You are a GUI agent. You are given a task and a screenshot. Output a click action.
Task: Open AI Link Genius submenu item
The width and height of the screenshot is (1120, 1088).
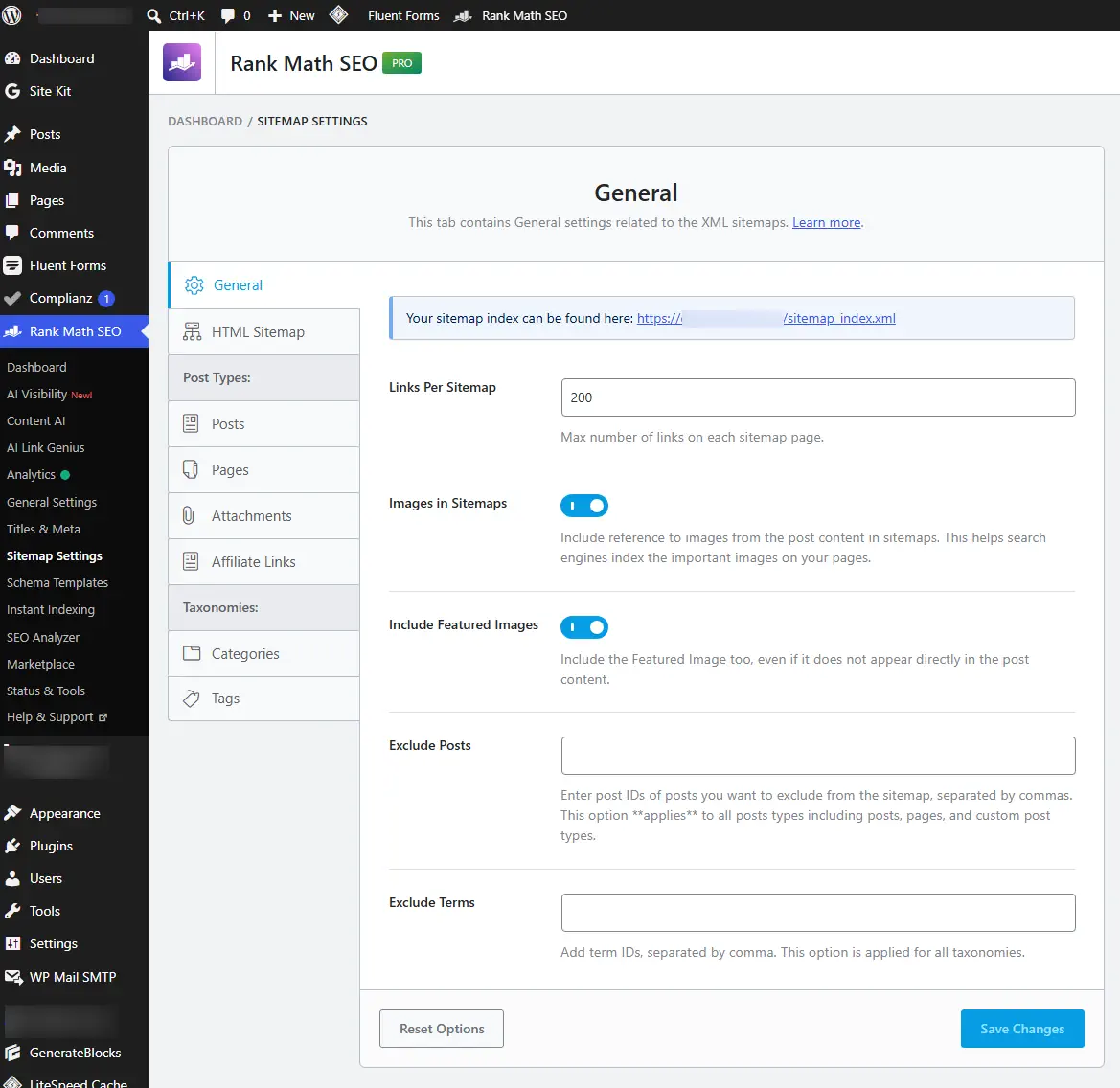click(46, 447)
